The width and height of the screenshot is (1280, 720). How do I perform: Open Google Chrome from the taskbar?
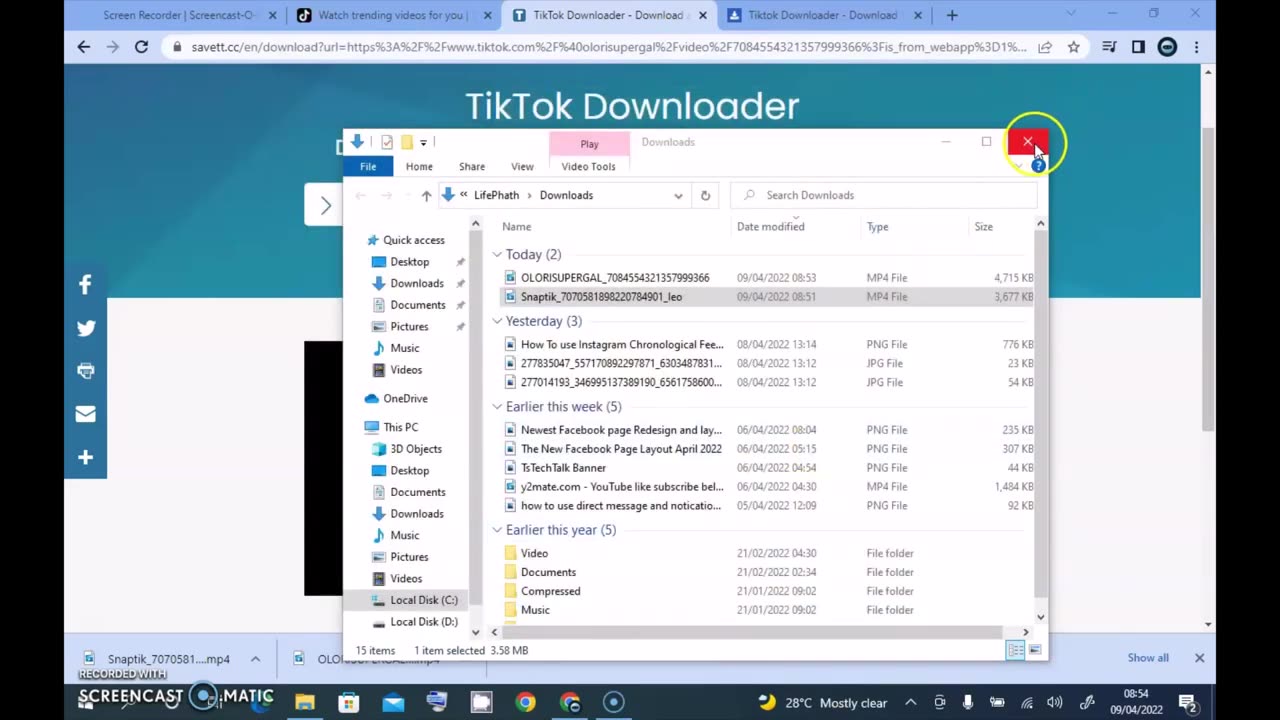point(525,702)
